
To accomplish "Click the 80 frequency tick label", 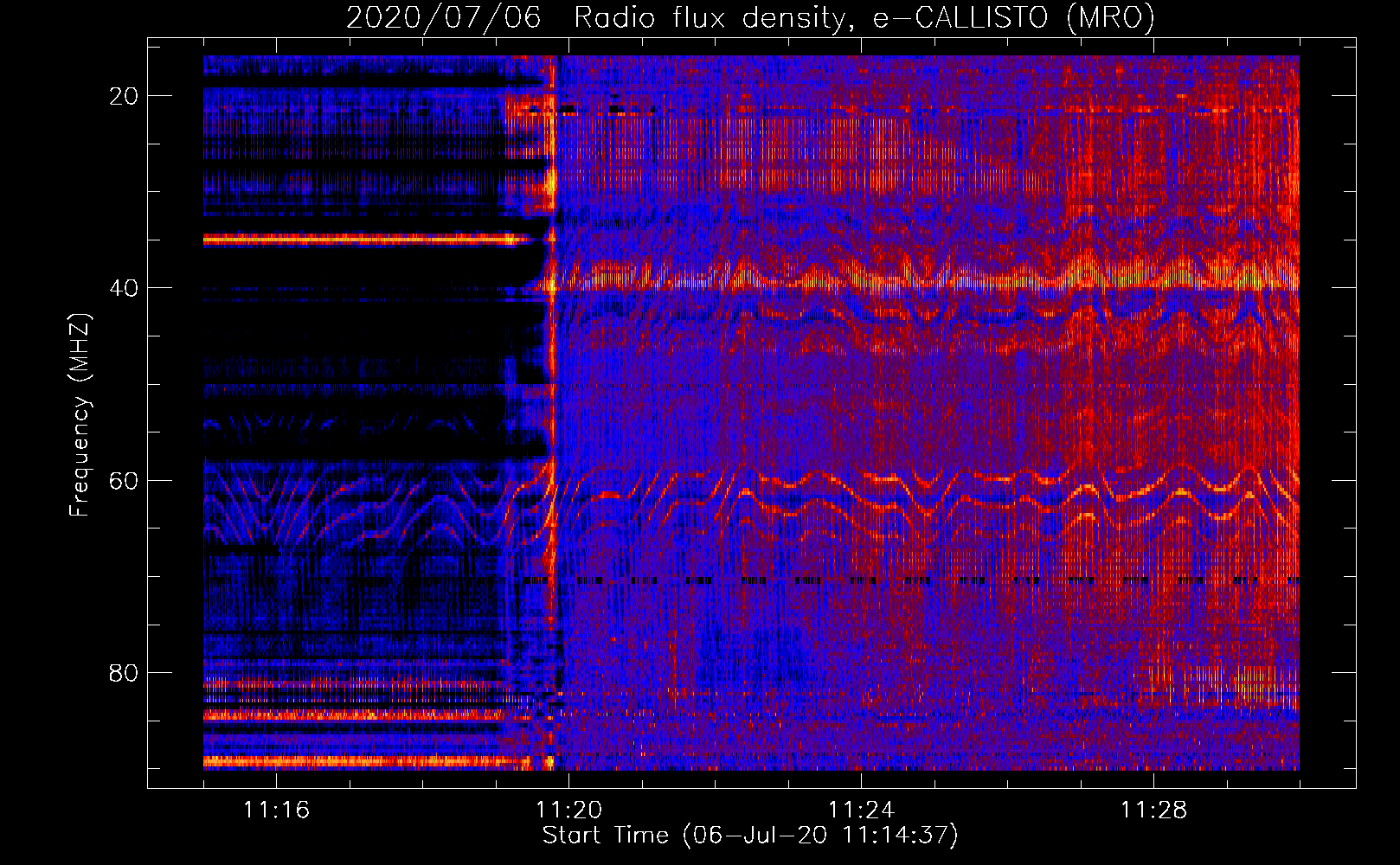I will pos(124,673).
